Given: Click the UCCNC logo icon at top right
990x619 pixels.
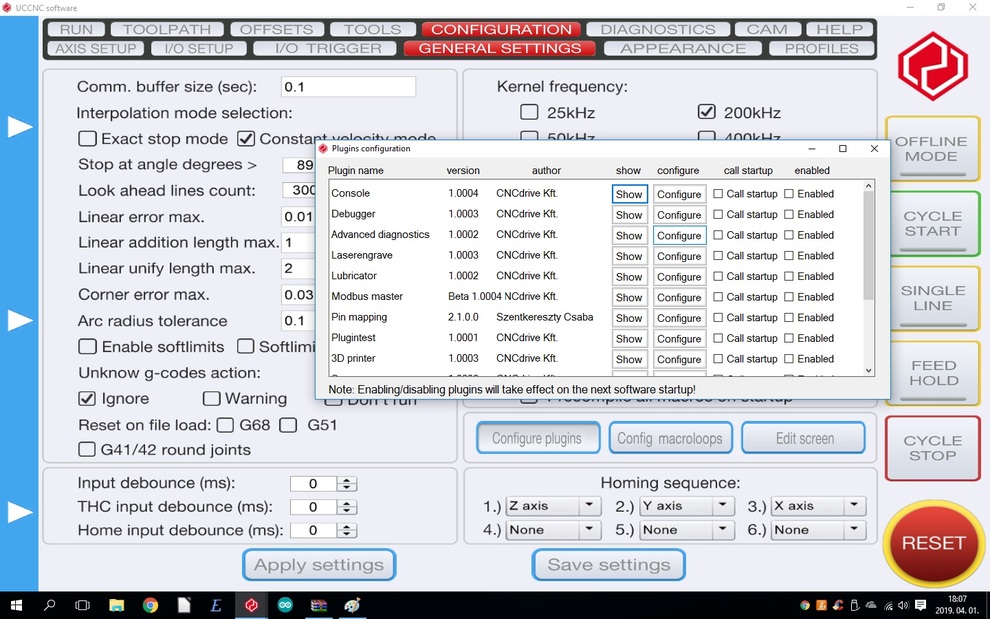Looking at the screenshot, I should [932, 66].
